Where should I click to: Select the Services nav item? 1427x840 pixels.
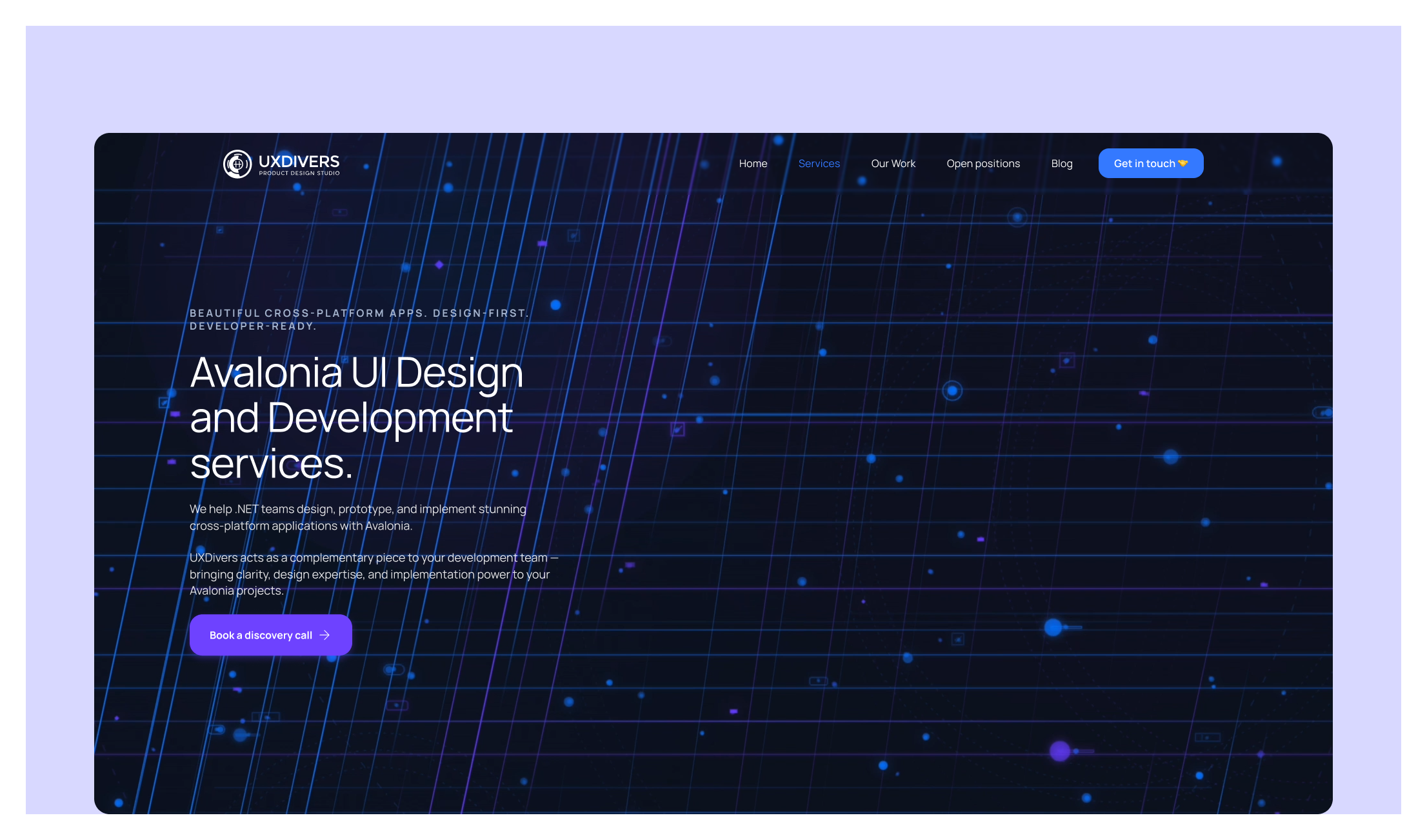coord(819,163)
